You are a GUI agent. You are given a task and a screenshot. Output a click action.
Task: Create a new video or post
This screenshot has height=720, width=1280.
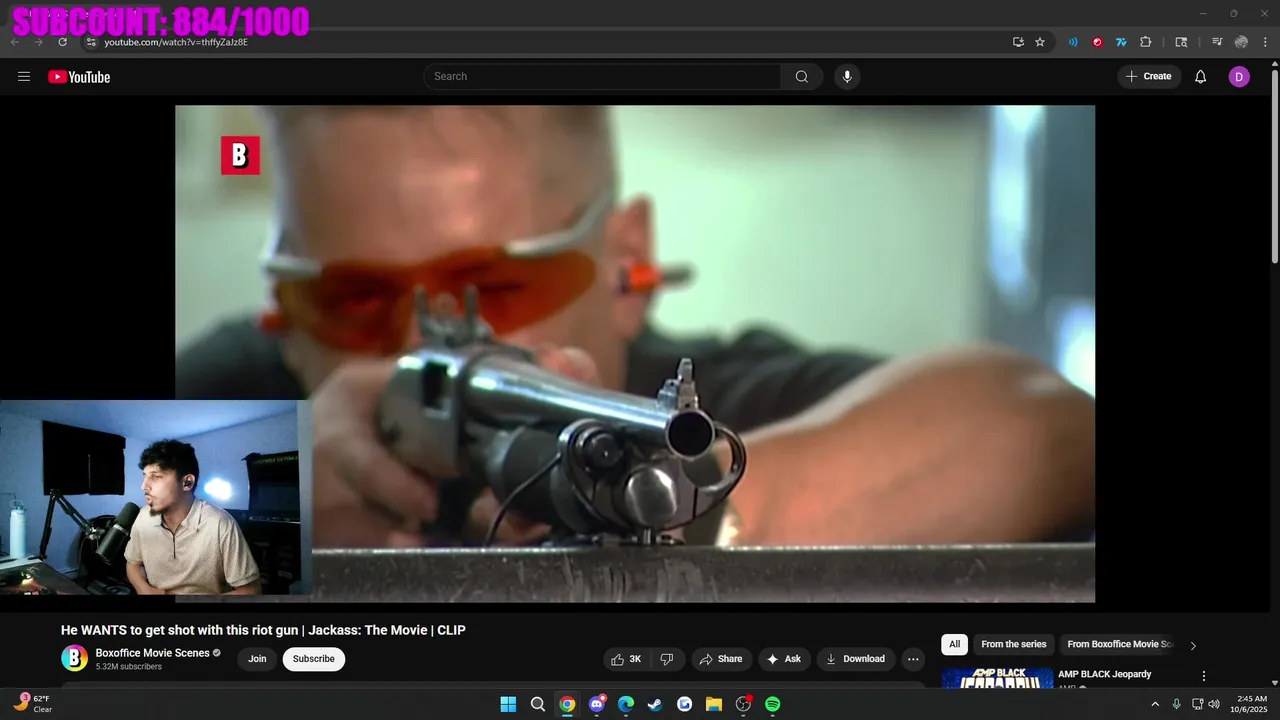[1149, 77]
